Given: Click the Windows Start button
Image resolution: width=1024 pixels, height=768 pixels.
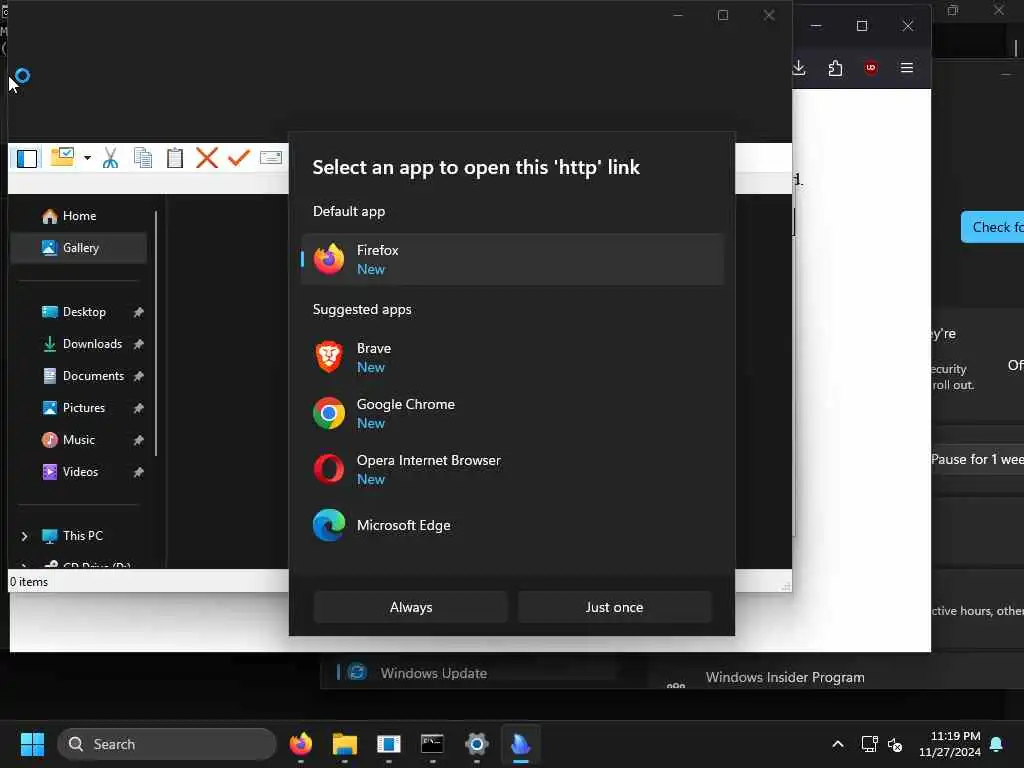Looking at the screenshot, I should pyautogui.click(x=32, y=744).
